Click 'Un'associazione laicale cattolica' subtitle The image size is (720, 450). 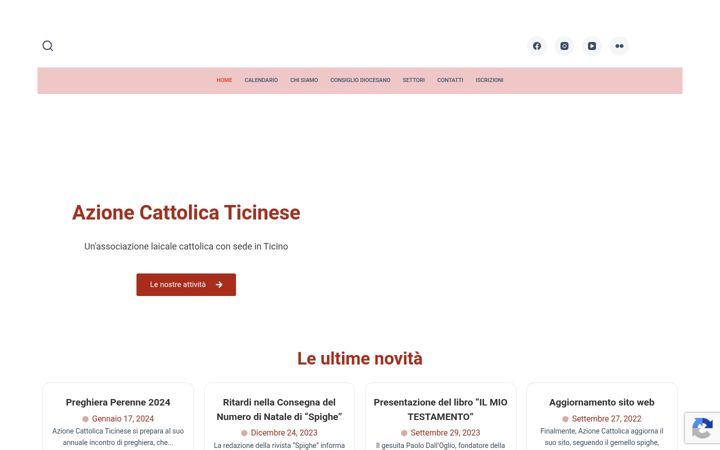[x=186, y=246]
